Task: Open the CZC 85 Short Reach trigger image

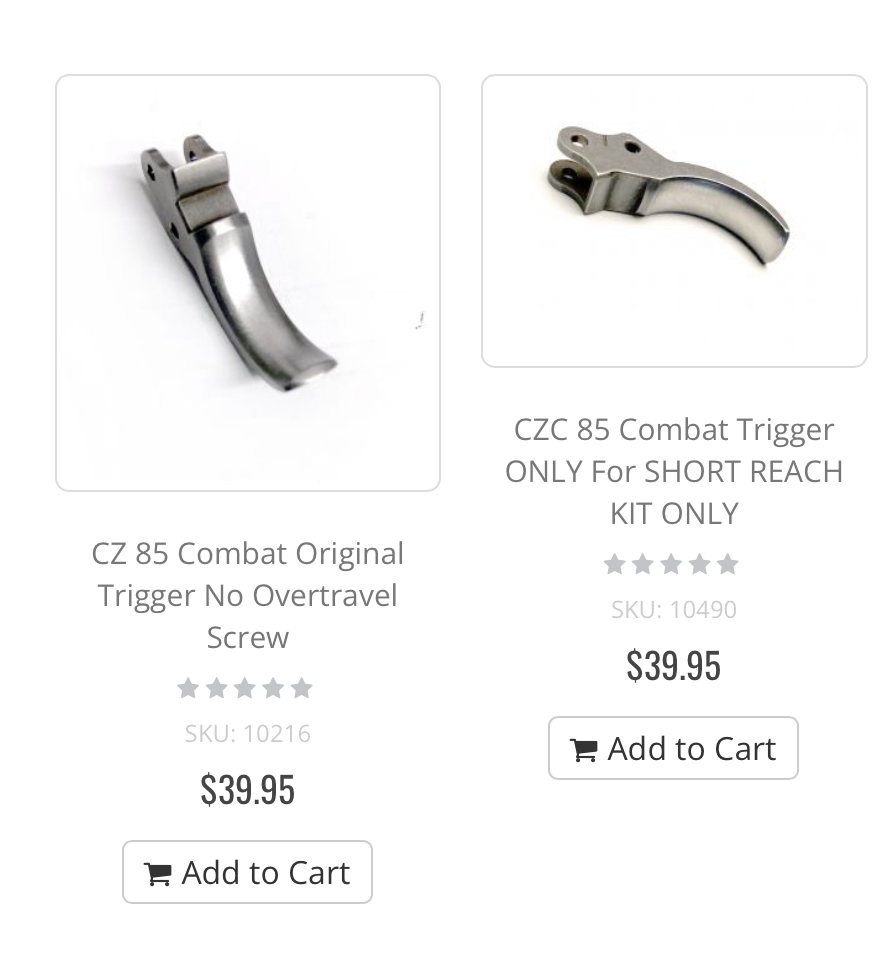Action: tap(674, 221)
